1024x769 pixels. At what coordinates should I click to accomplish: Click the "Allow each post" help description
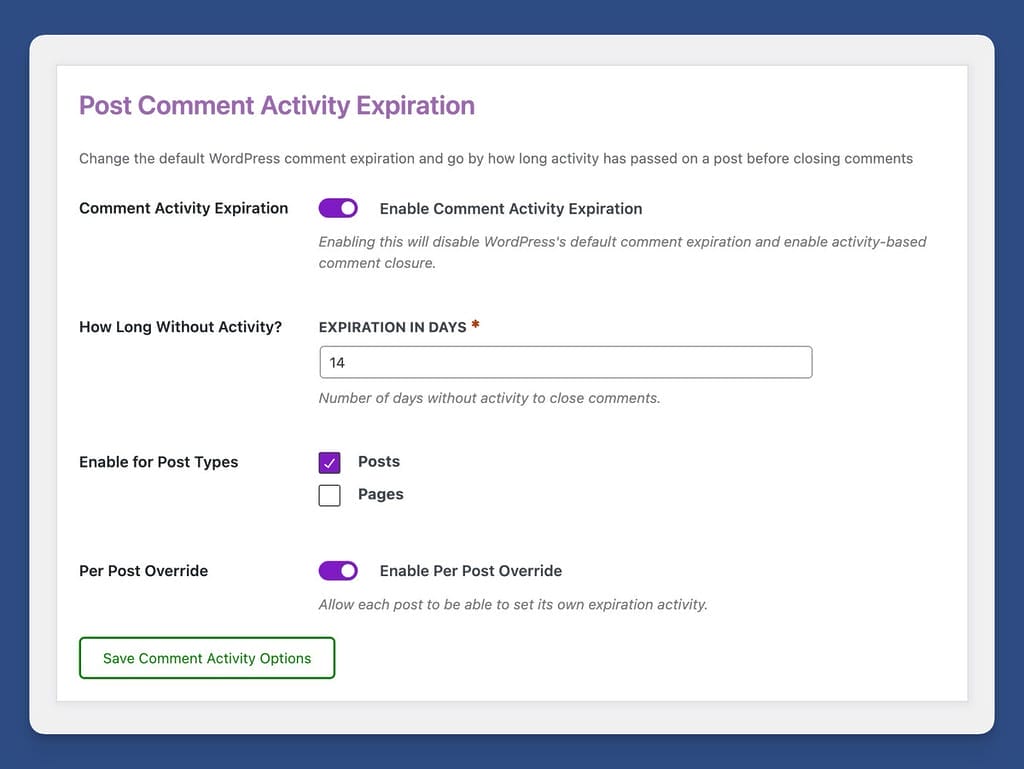pyautogui.click(x=512, y=605)
